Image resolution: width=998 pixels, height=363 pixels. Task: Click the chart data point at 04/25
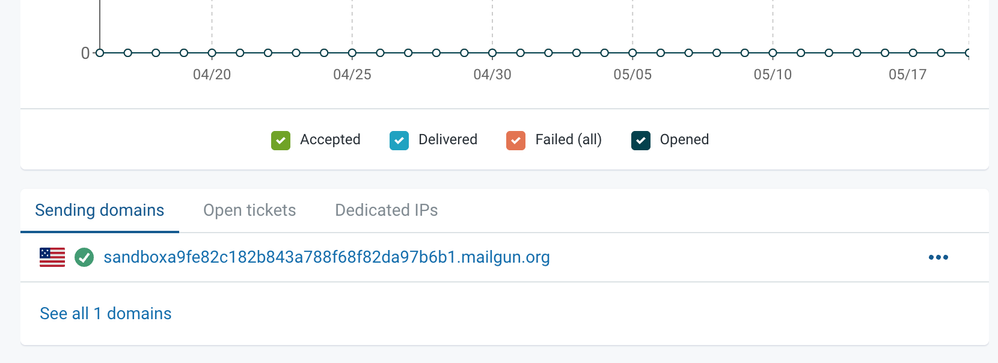point(352,53)
